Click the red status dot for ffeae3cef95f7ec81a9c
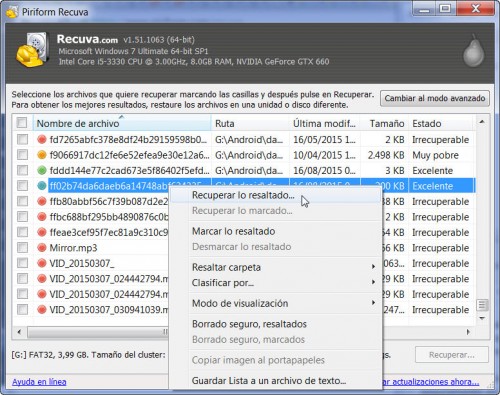The height and width of the screenshot is (395, 500). 42,232
